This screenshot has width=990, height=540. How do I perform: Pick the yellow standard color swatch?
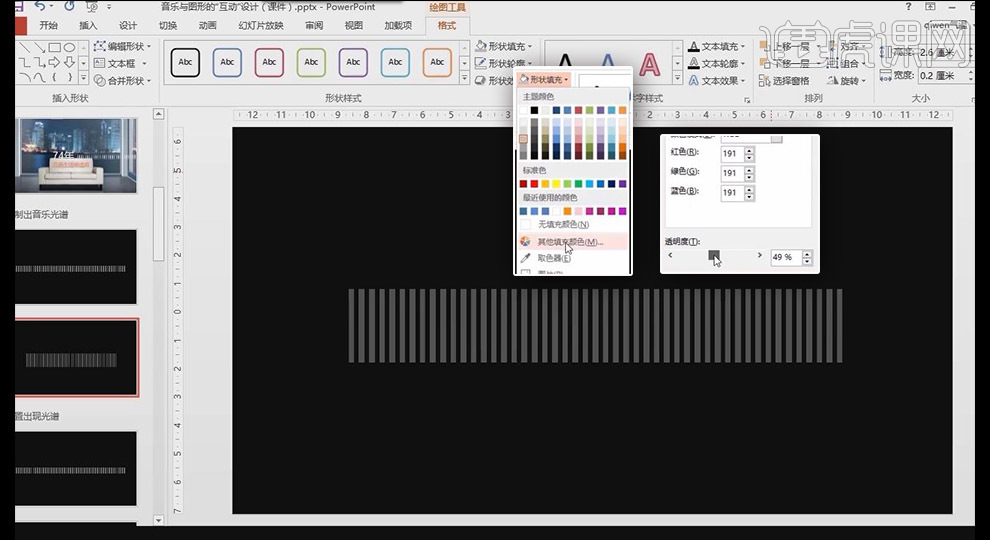coord(556,184)
